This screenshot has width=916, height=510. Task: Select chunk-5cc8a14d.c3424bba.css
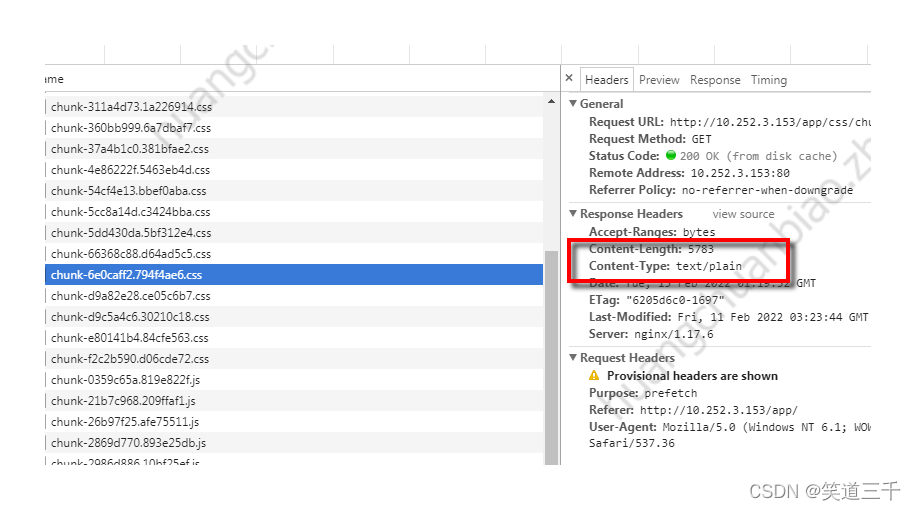(x=294, y=212)
